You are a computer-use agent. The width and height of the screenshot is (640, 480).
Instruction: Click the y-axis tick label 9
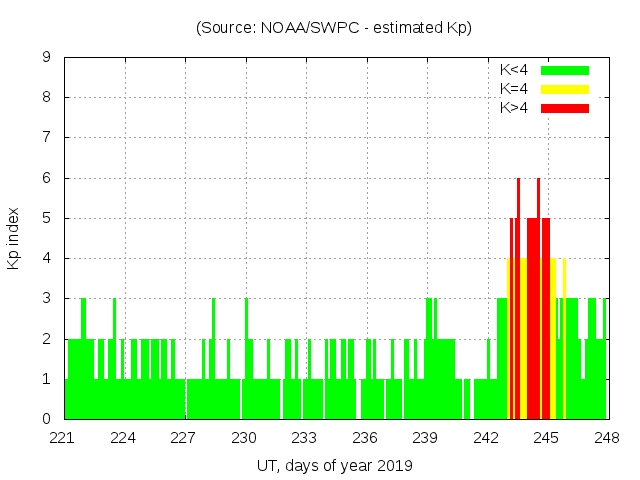(x=46, y=58)
